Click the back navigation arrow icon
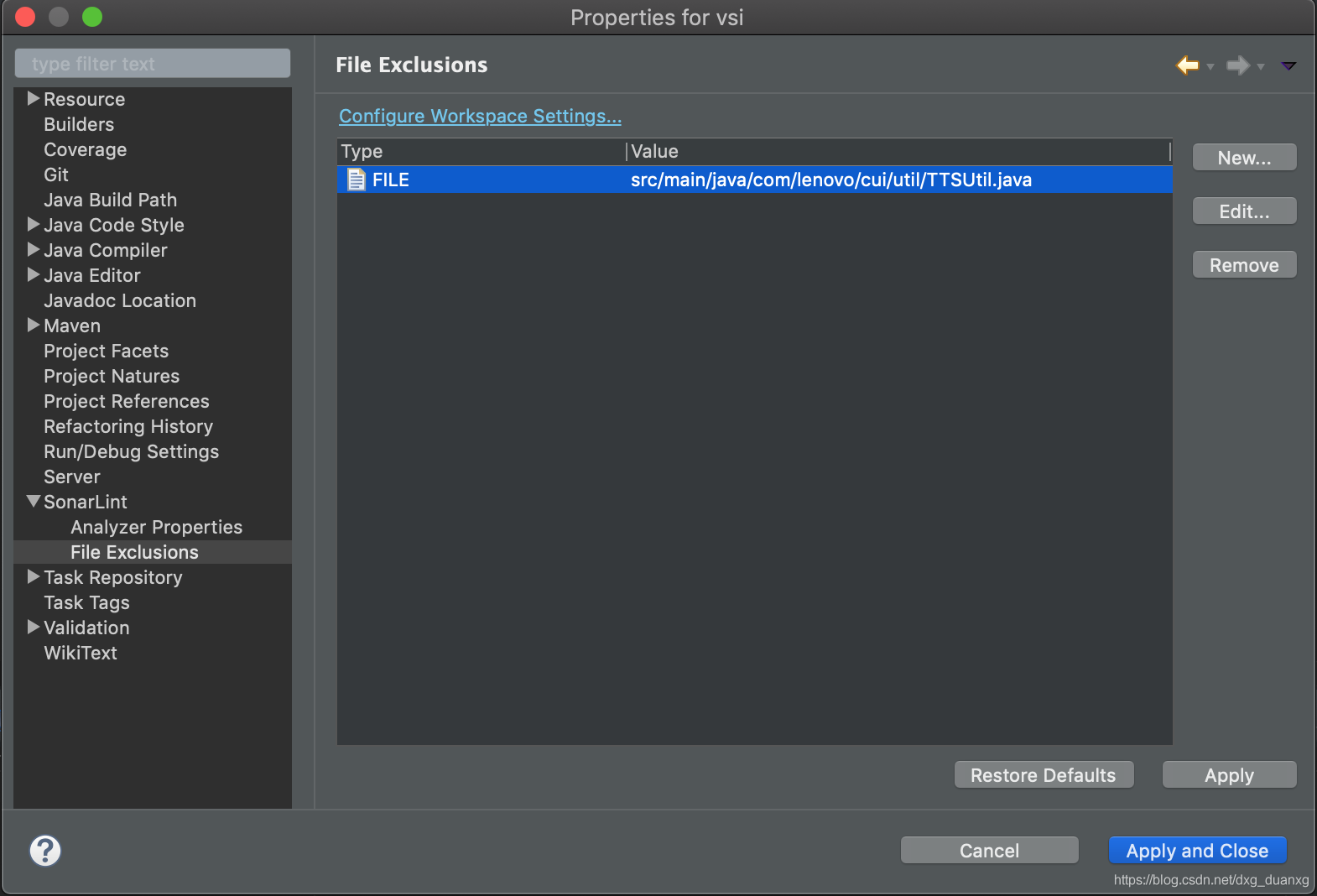This screenshot has height=896, width=1317. 1187,65
